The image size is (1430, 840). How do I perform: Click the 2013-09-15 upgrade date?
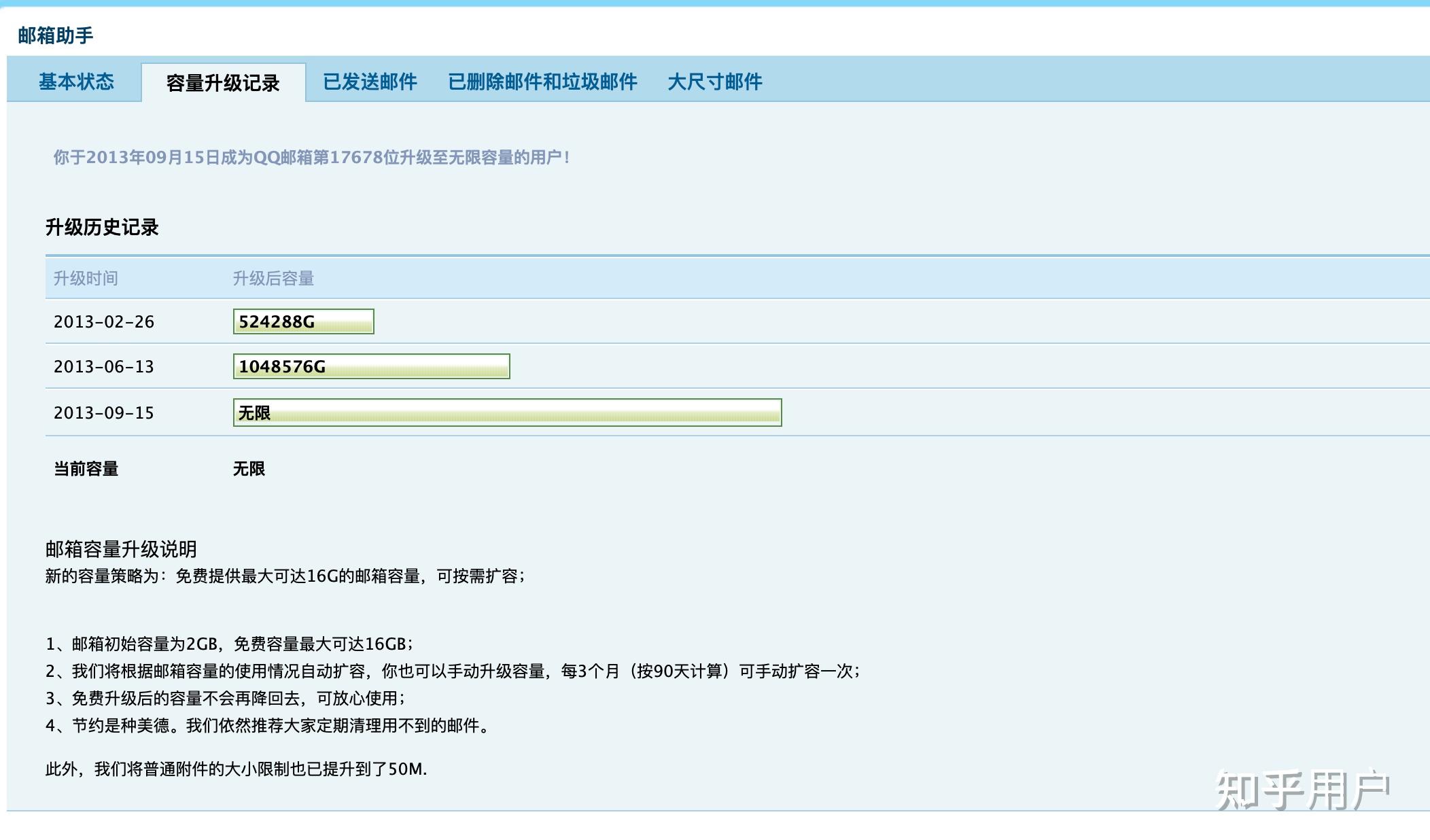tap(104, 413)
